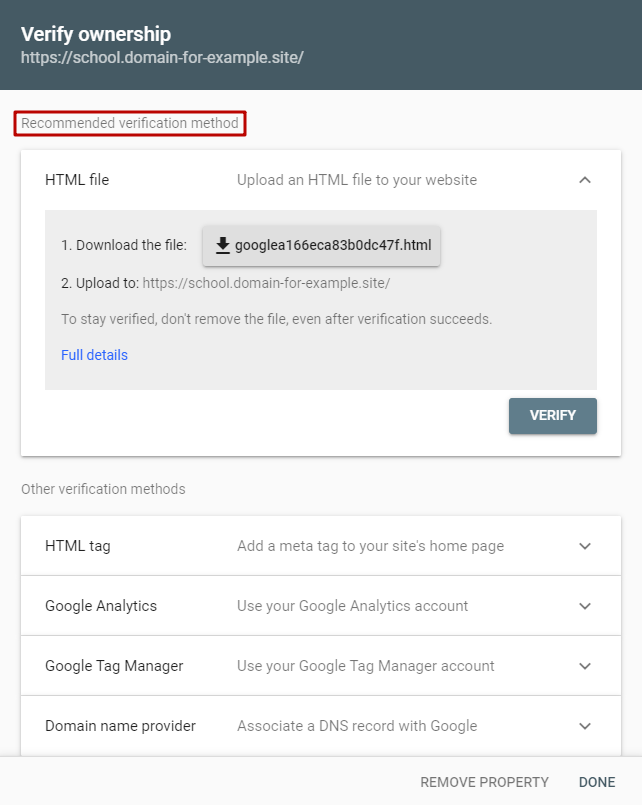The width and height of the screenshot is (642, 805).
Task: Click REMOVE PROPERTY
Action: coord(484,782)
